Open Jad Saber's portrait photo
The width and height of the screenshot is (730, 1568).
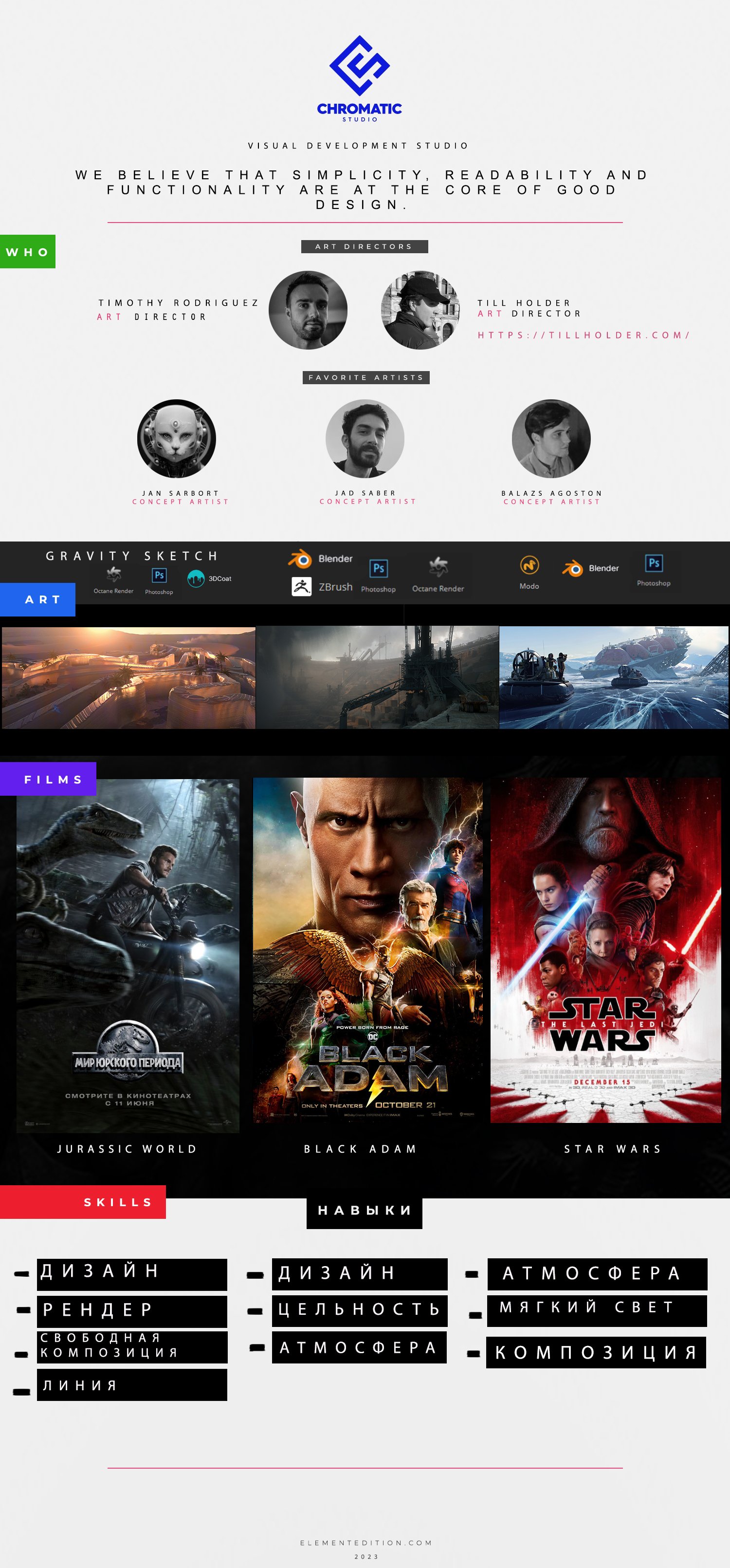point(365,438)
